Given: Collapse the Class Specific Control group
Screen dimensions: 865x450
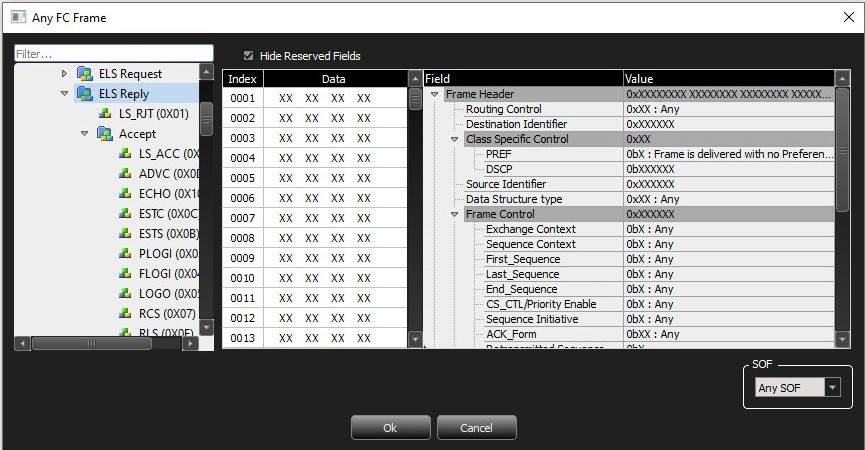Looking at the screenshot, I should point(455,139).
